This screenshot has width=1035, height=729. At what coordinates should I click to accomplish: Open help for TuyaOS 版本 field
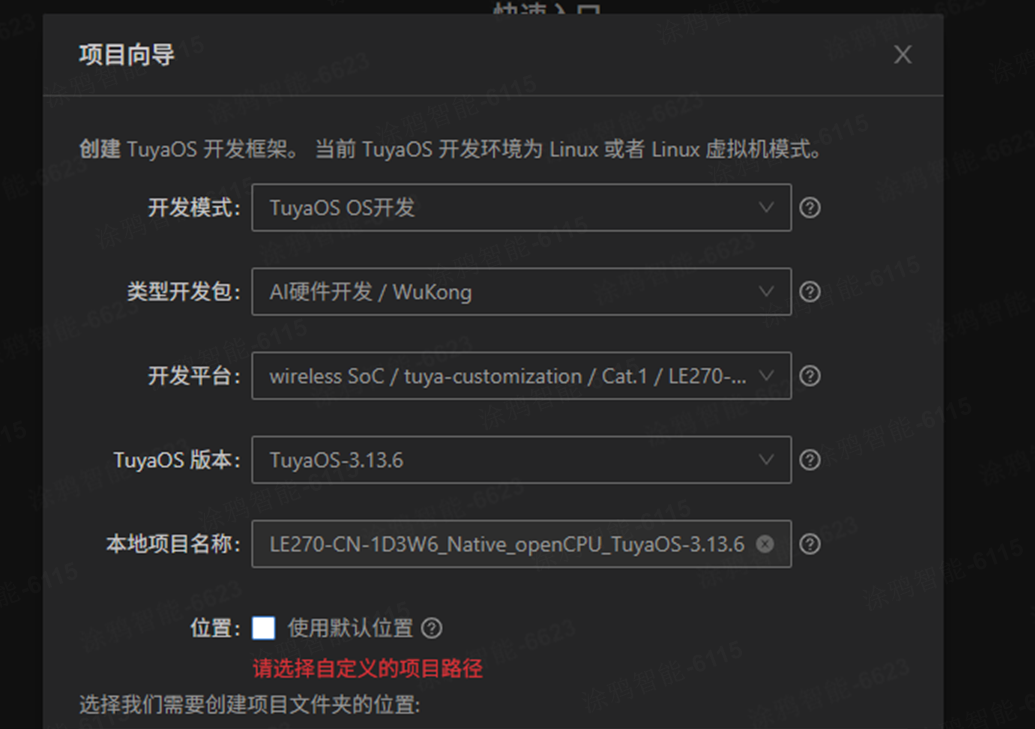point(810,460)
